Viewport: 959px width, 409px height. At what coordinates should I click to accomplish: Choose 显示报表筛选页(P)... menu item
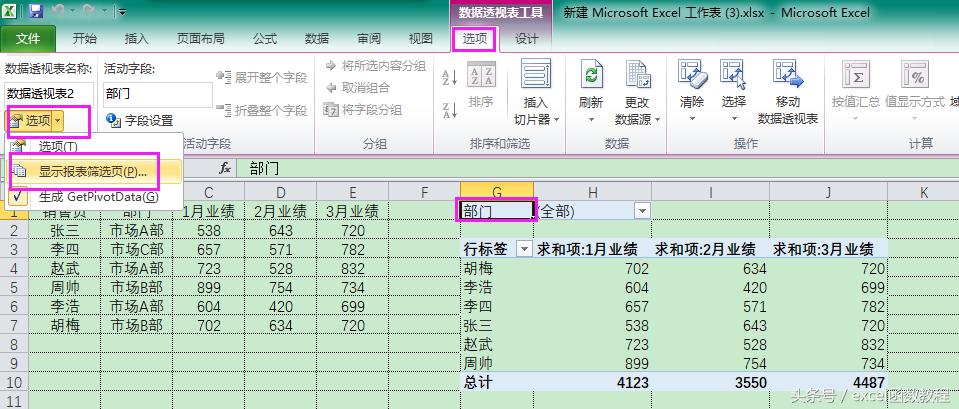95,172
